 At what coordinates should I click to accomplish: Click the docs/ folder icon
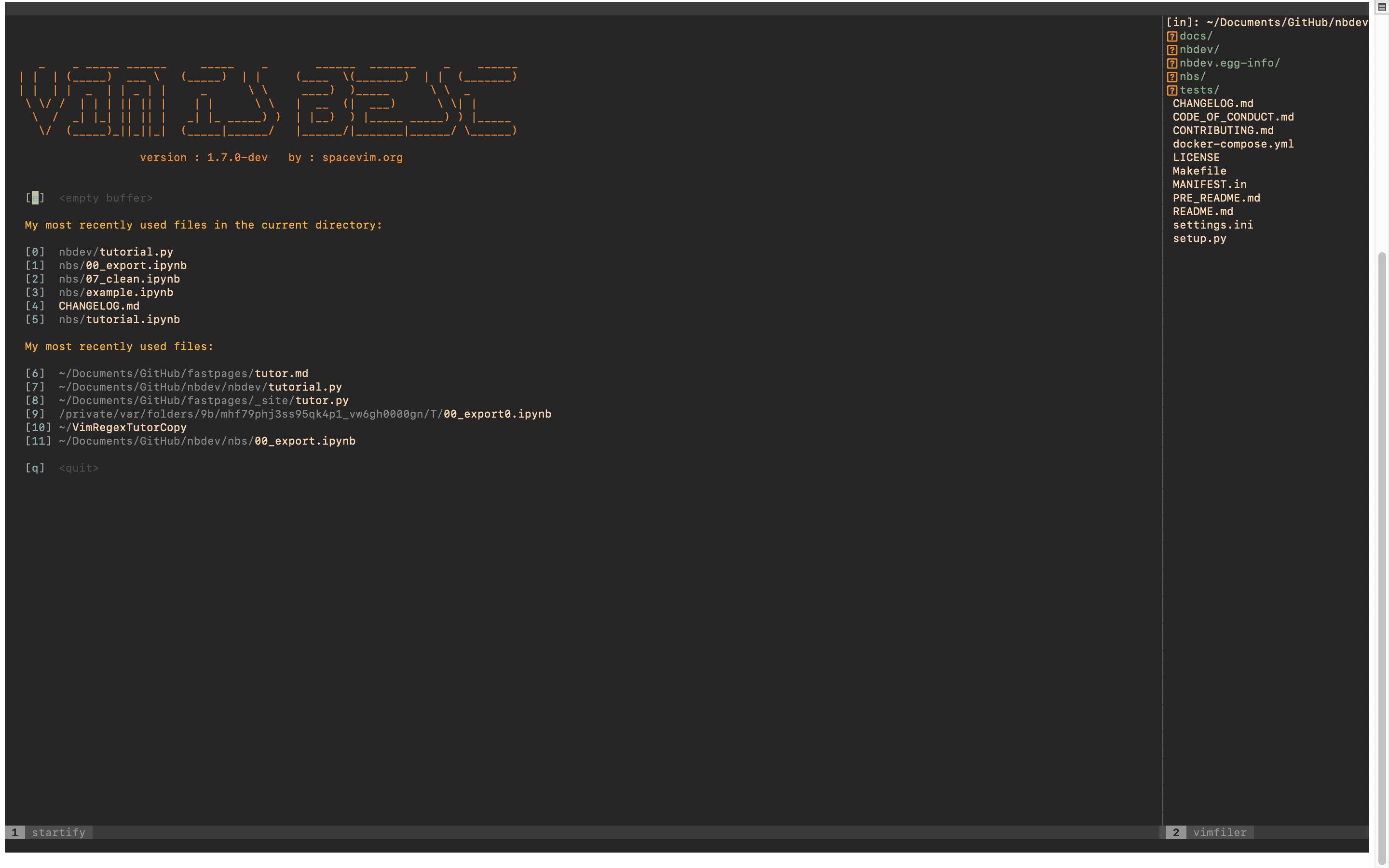[1172, 36]
